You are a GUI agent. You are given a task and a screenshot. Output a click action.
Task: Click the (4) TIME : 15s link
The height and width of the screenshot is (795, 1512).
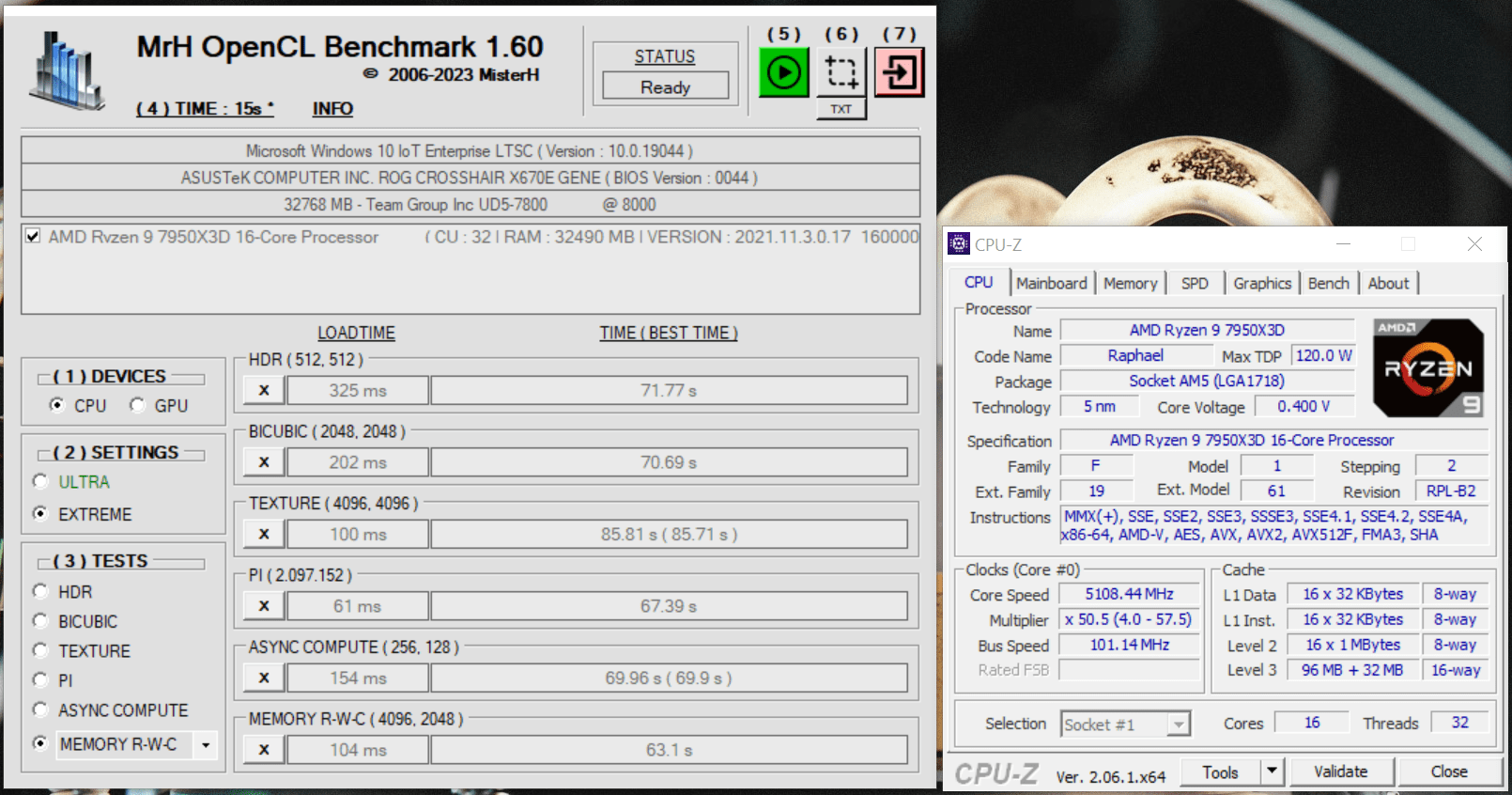(205, 109)
